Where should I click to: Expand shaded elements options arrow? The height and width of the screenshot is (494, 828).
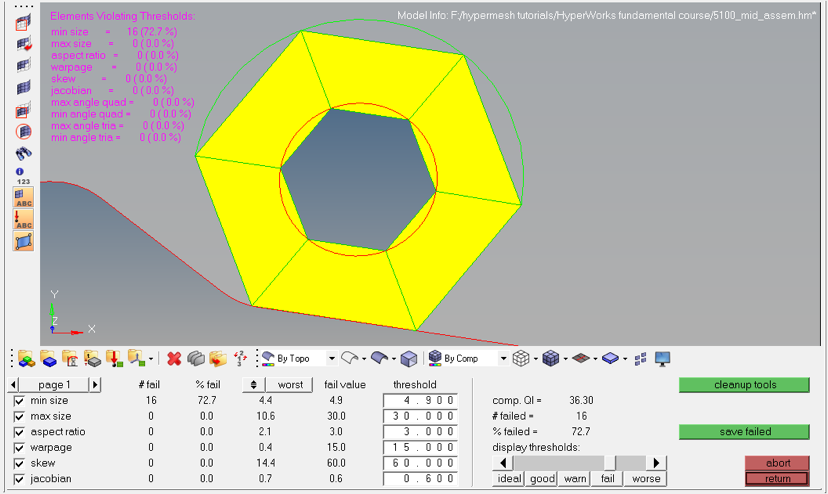point(566,359)
